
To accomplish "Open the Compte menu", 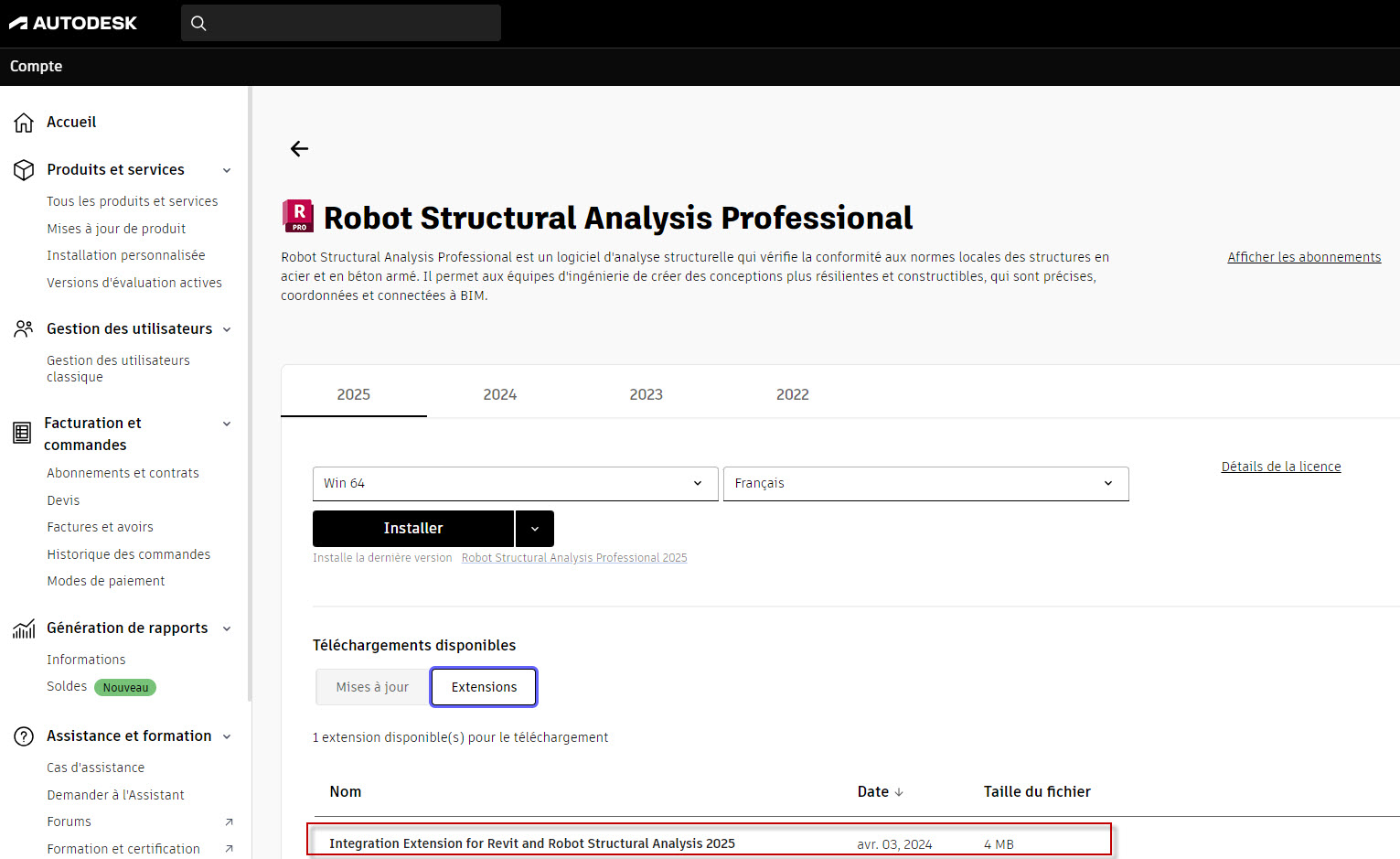I will [x=36, y=66].
